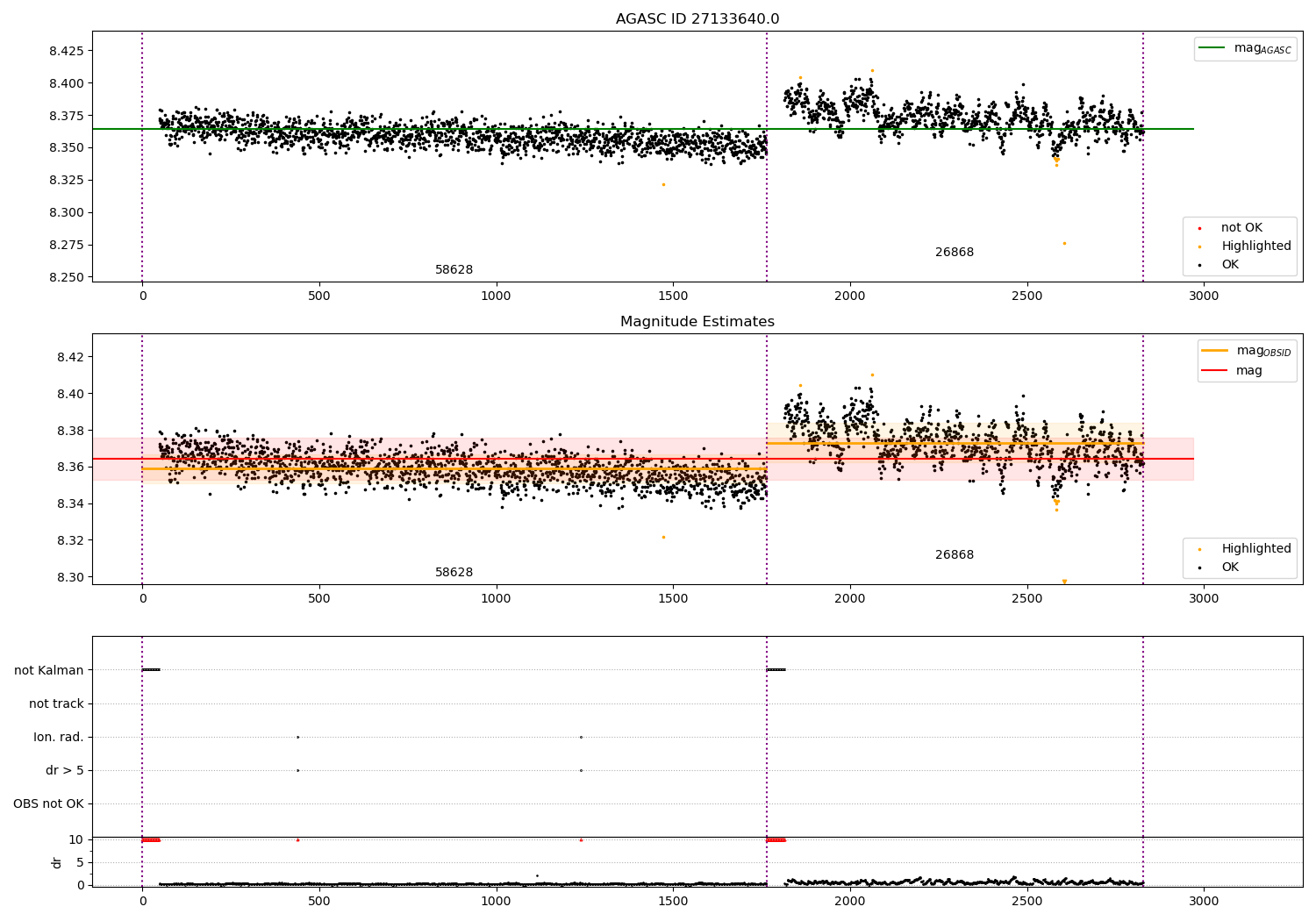Viewport: 1316px width, 921px height.
Task: Click the green line sample in the top legend
Action: coord(1212,48)
